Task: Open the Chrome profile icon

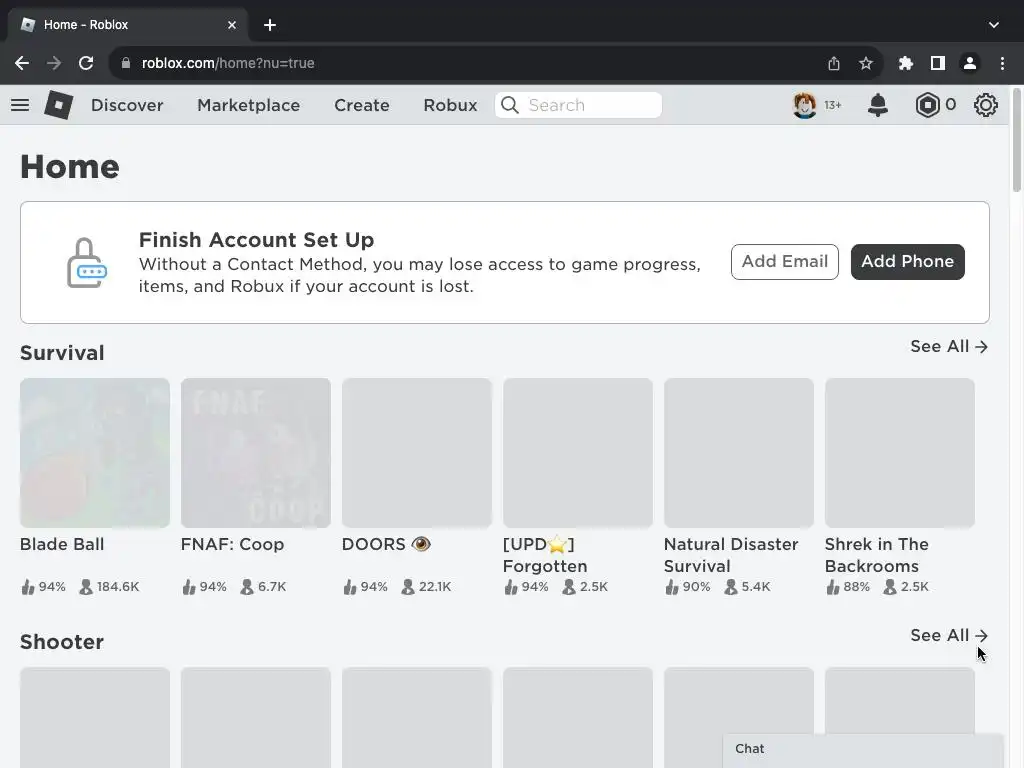Action: point(970,63)
